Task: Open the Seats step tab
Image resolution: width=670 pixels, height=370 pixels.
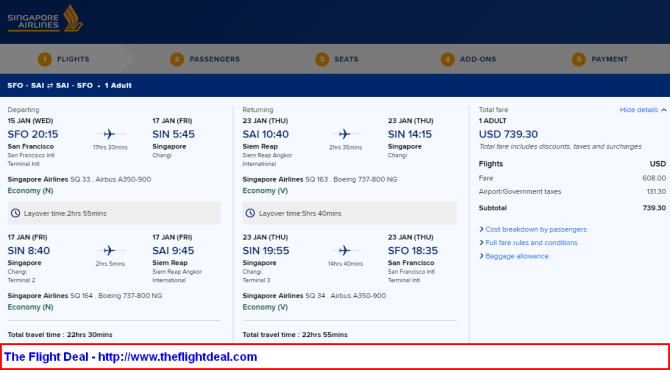Action: click(x=337, y=59)
